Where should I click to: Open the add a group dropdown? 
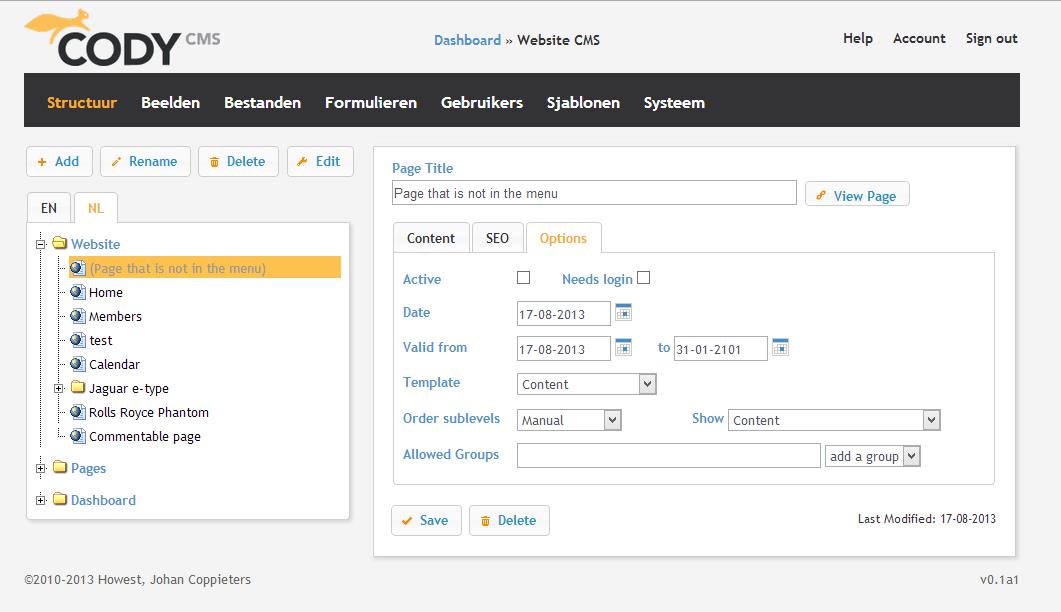(x=872, y=456)
